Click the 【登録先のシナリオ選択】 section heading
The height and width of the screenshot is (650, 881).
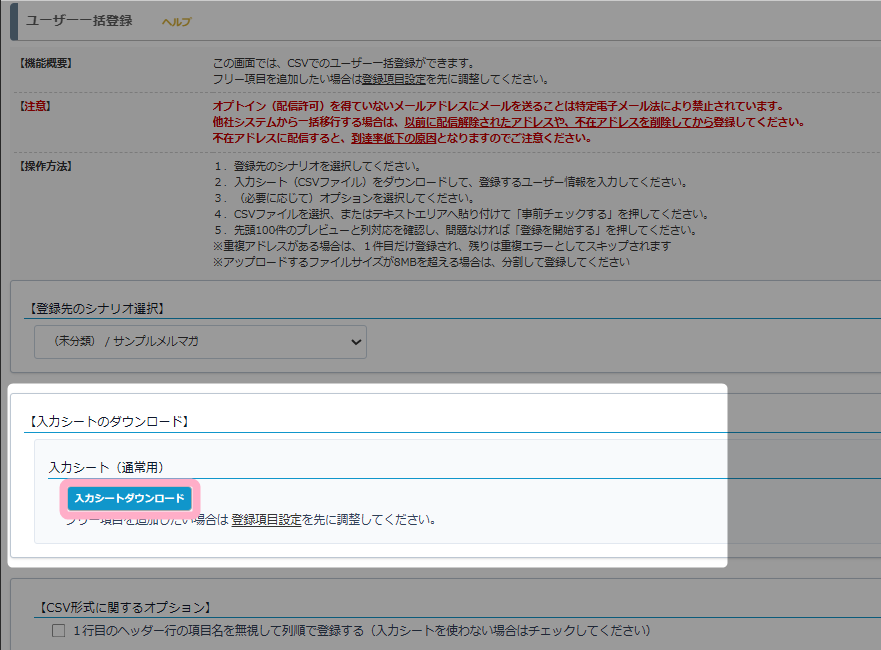97,308
